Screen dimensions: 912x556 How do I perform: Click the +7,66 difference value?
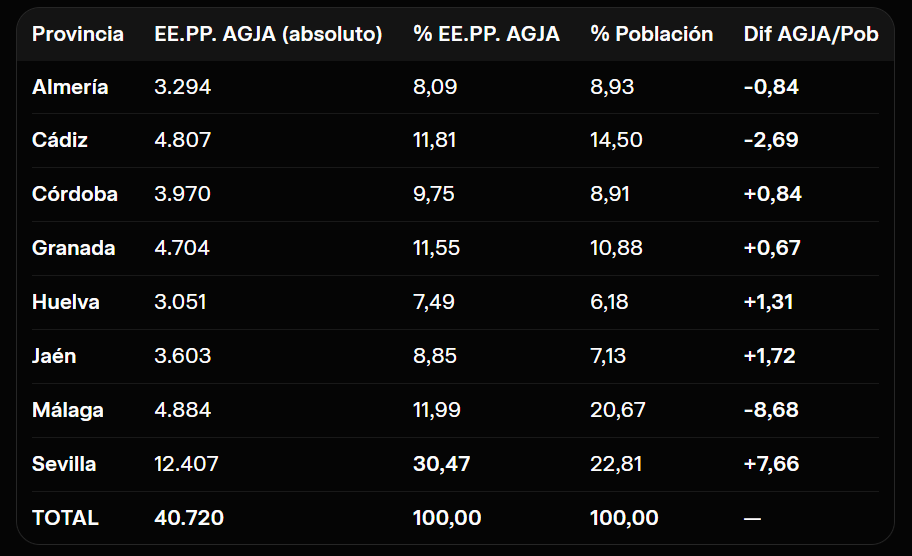[x=771, y=464]
